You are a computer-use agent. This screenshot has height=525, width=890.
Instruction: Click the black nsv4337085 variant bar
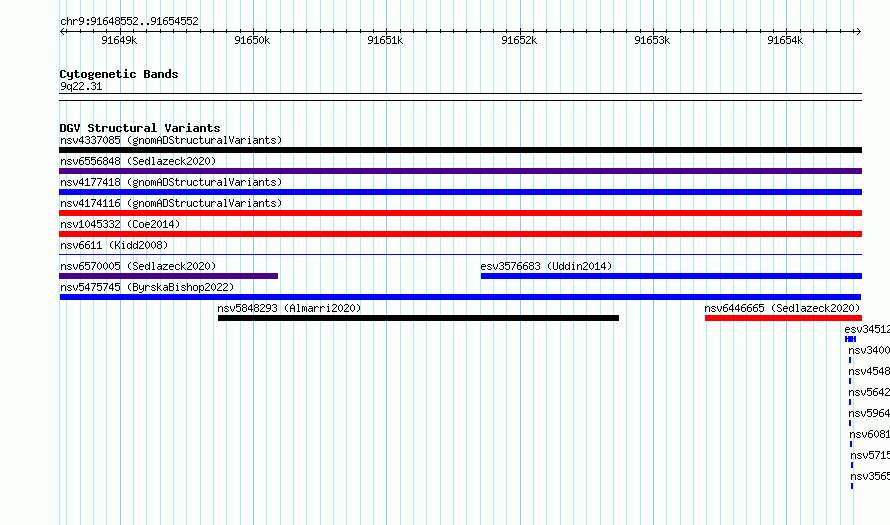(460, 150)
